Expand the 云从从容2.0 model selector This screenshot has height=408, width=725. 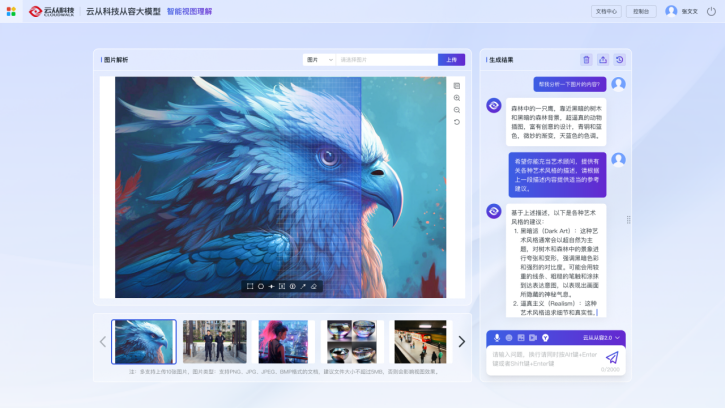[x=602, y=338]
